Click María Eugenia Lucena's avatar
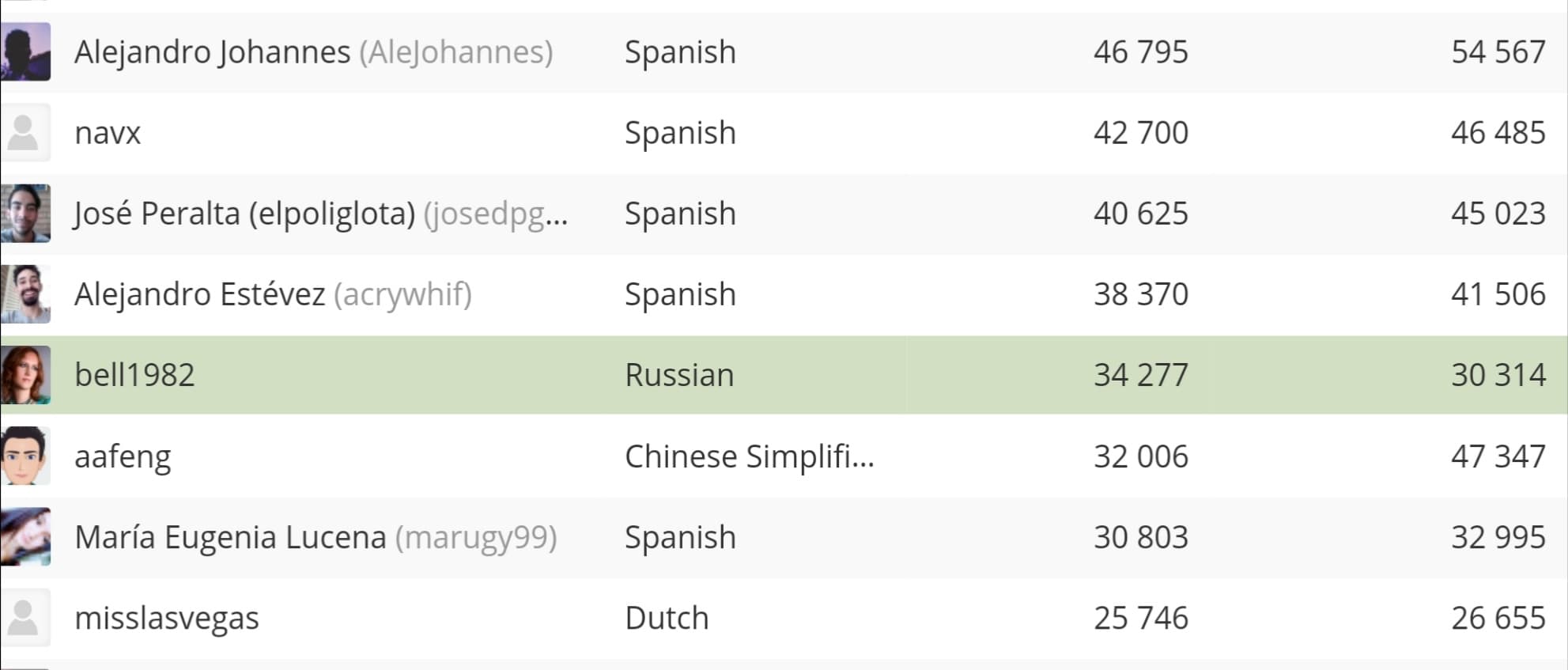 point(25,537)
